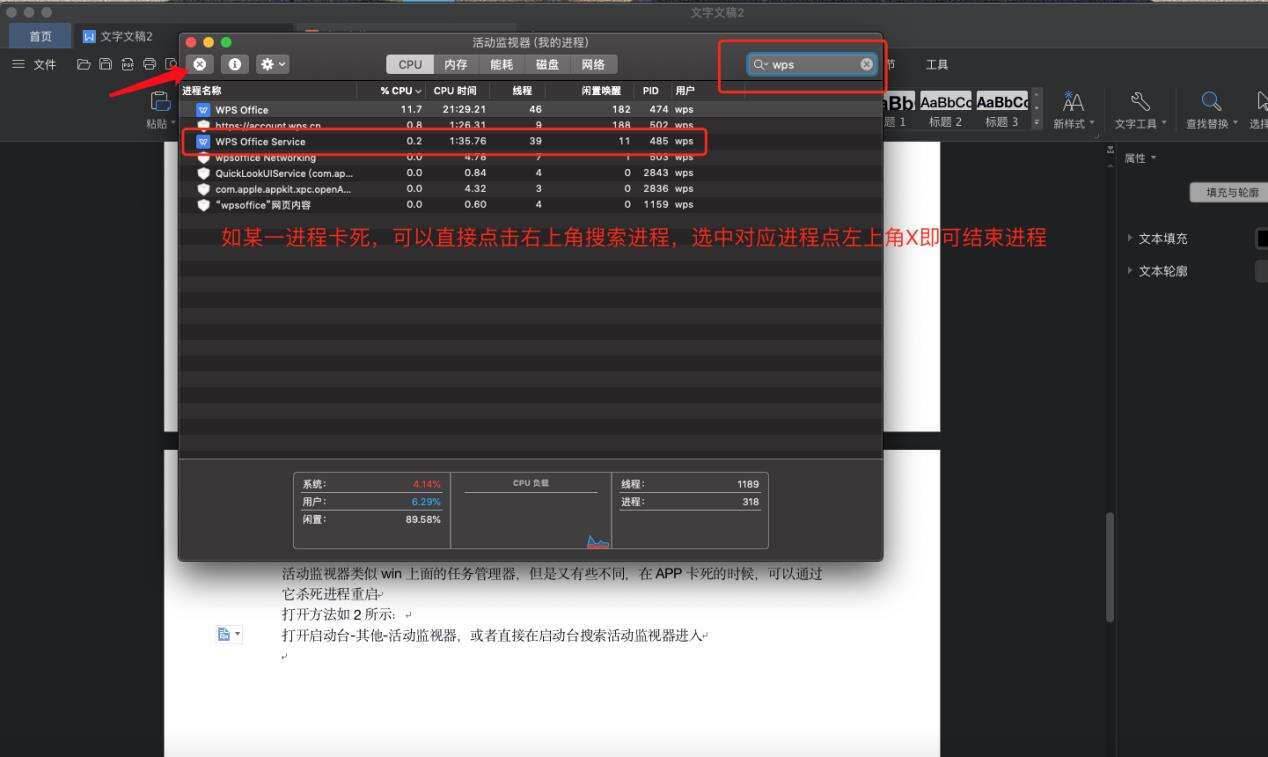Screen dimensions: 1268x757
Task: Switch to the 磁盘 tab
Action: tap(547, 64)
